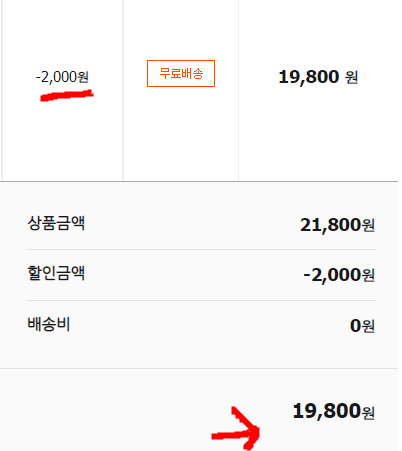Viewport: 402px width, 451px height.
Task: Click the horizontal border under the product row
Action: (x=199, y=181)
